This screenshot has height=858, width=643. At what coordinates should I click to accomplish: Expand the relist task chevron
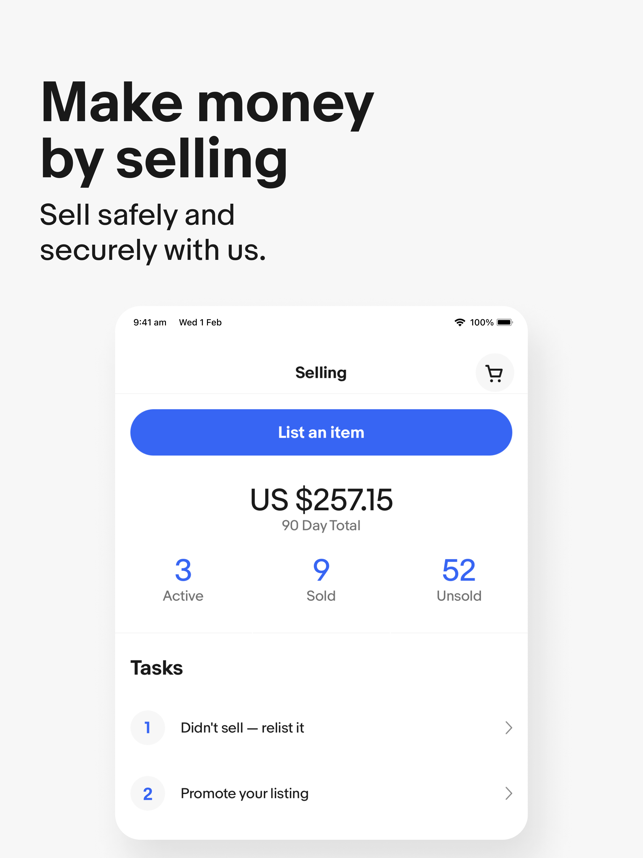508,728
